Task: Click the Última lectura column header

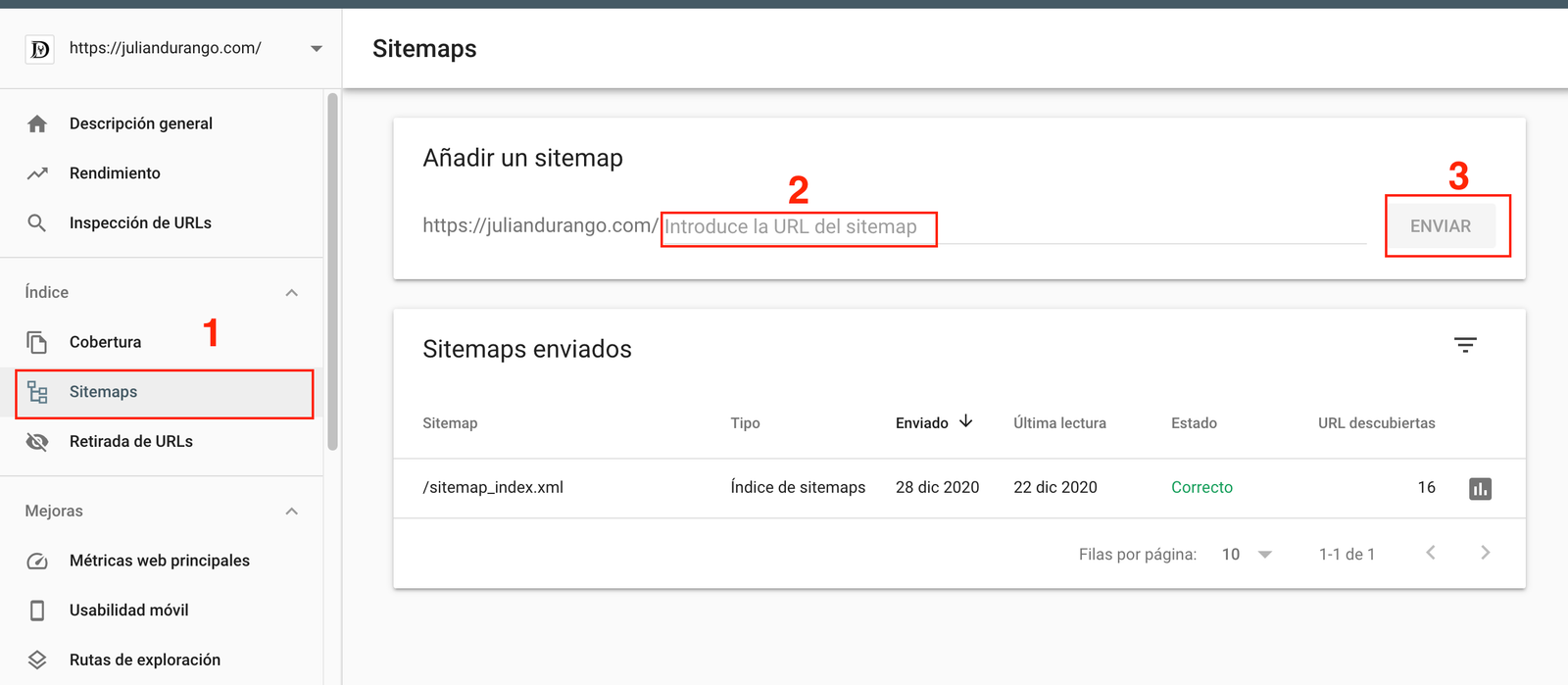Action: (1059, 423)
